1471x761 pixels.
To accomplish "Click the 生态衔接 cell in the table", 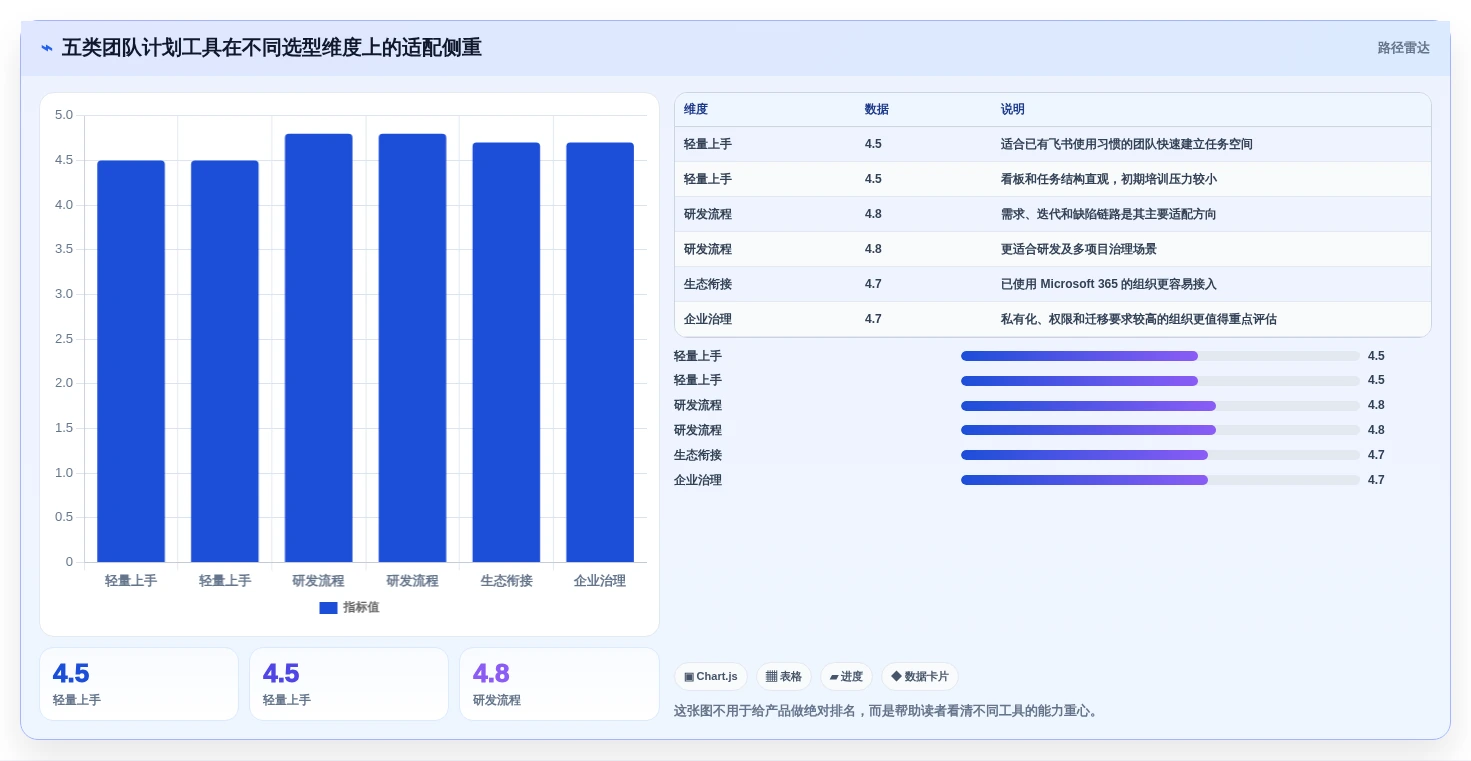I will (x=708, y=284).
